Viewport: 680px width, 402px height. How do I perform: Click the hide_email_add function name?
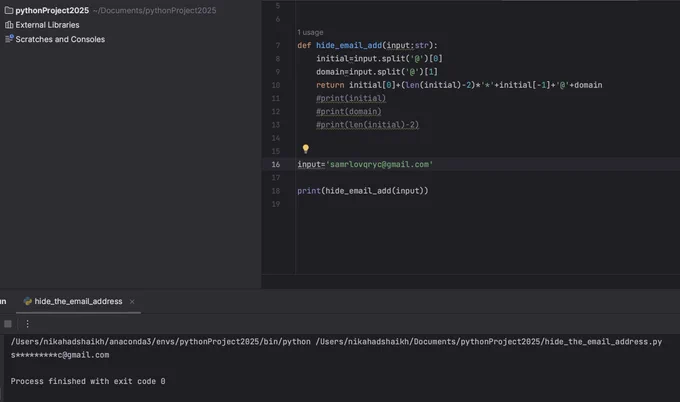[349, 45]
